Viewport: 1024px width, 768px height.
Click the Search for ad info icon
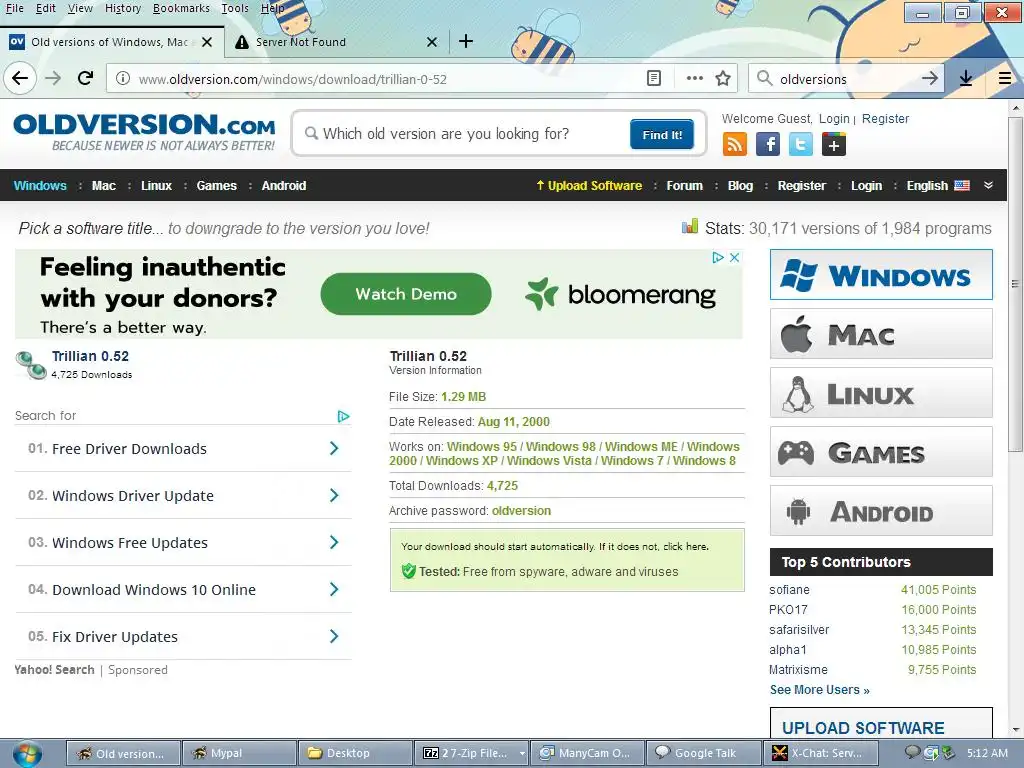[344, 416]
